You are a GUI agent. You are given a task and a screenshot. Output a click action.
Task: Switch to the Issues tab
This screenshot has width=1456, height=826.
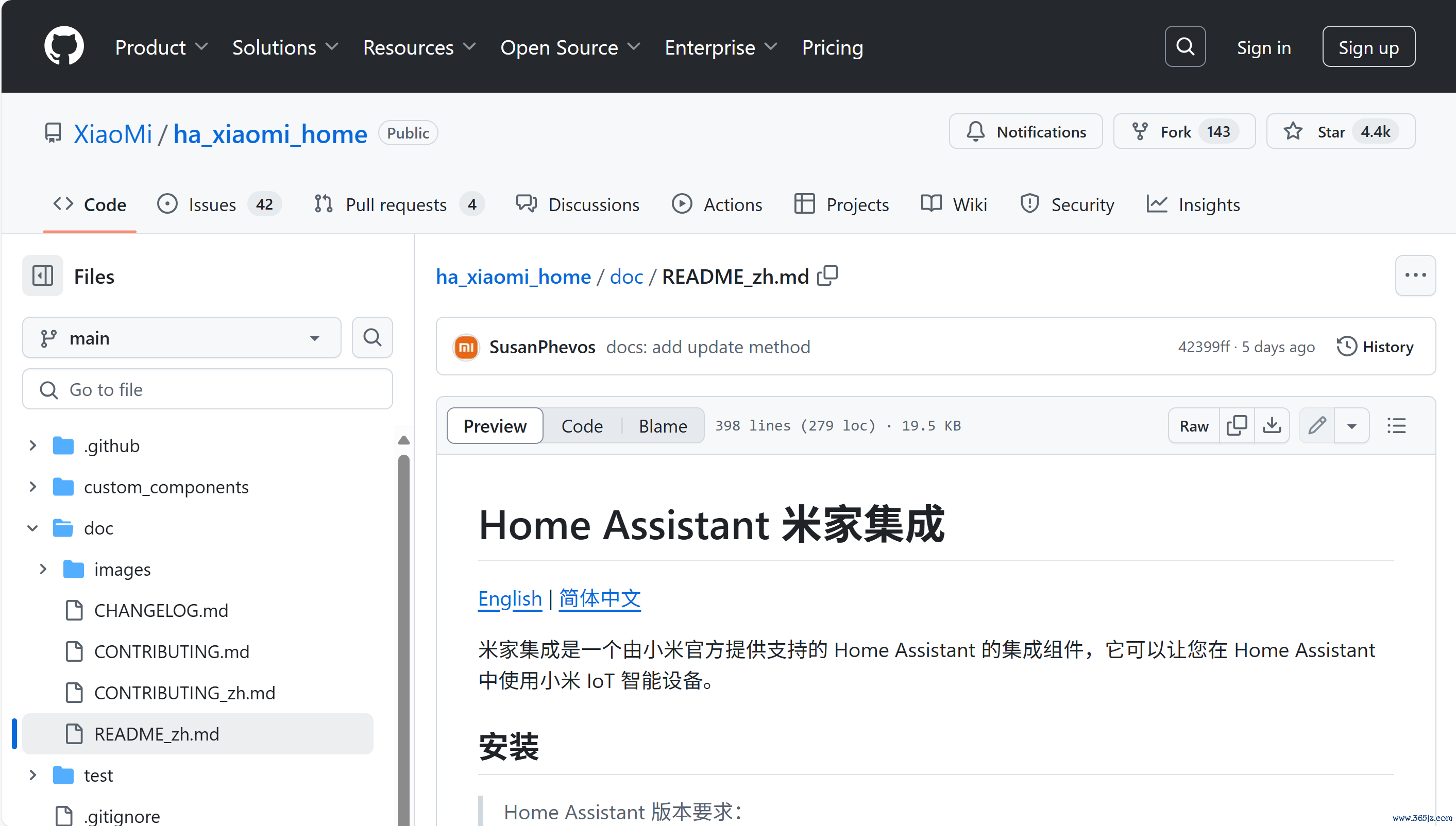point(218,204)
